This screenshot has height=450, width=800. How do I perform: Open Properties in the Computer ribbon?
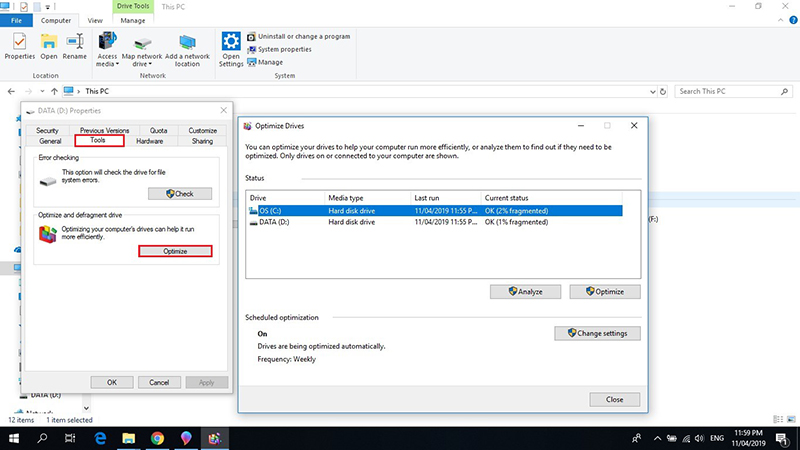[x=19, y=46]
